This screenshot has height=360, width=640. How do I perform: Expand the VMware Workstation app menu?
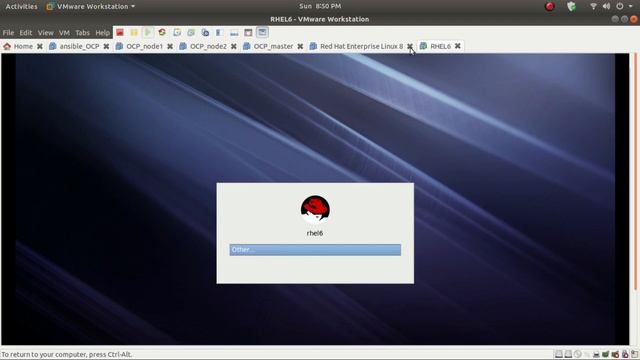pos(91,6)
